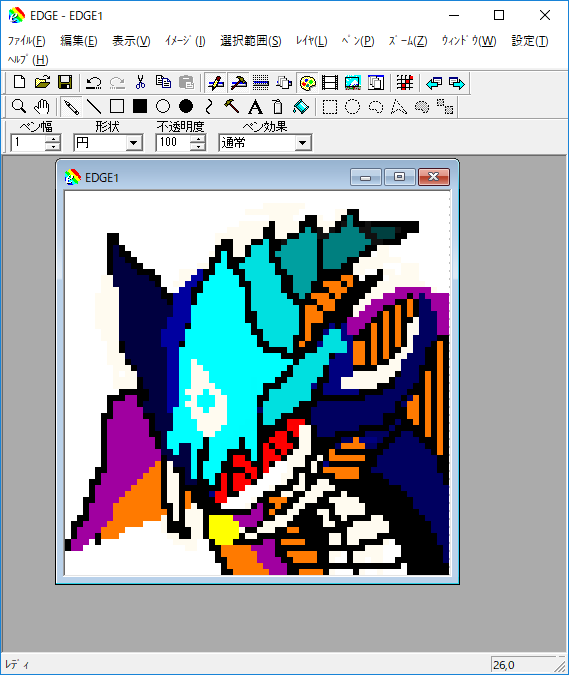Toggle the dotted-lines pattern panel icon
The height and width of the screenshot is (675, 569).
(261, 82)
